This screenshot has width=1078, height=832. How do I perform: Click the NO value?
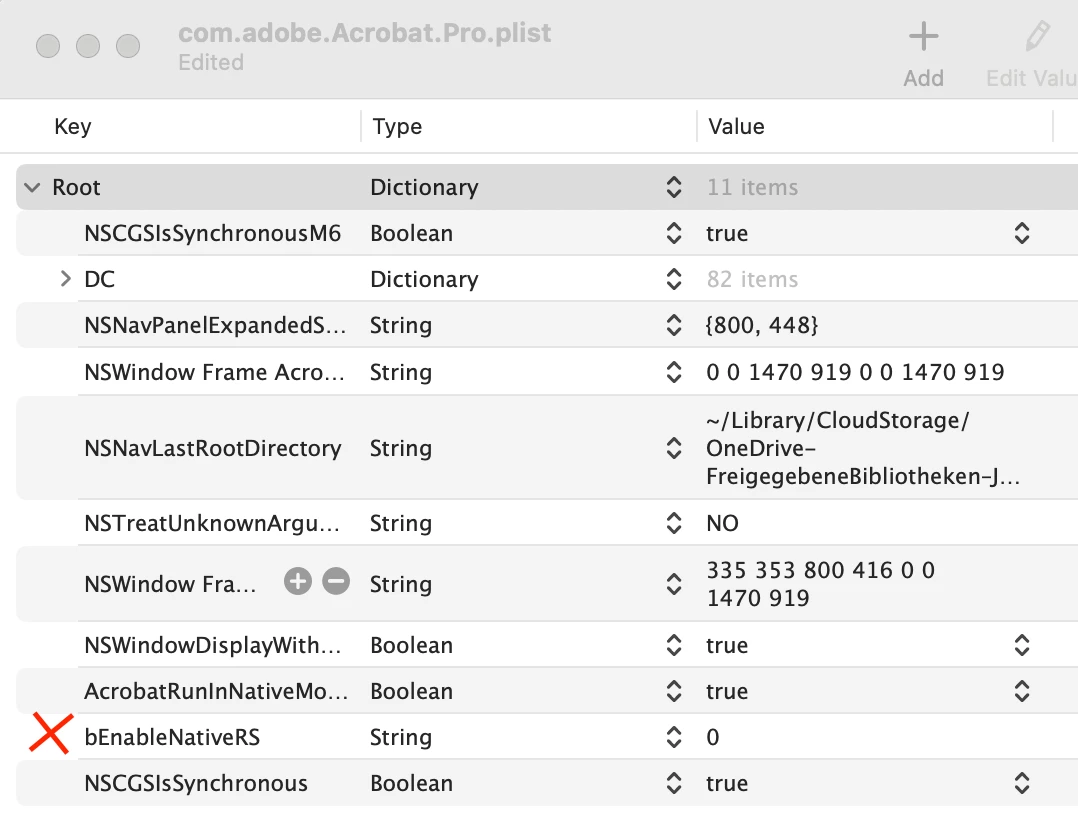723,523
